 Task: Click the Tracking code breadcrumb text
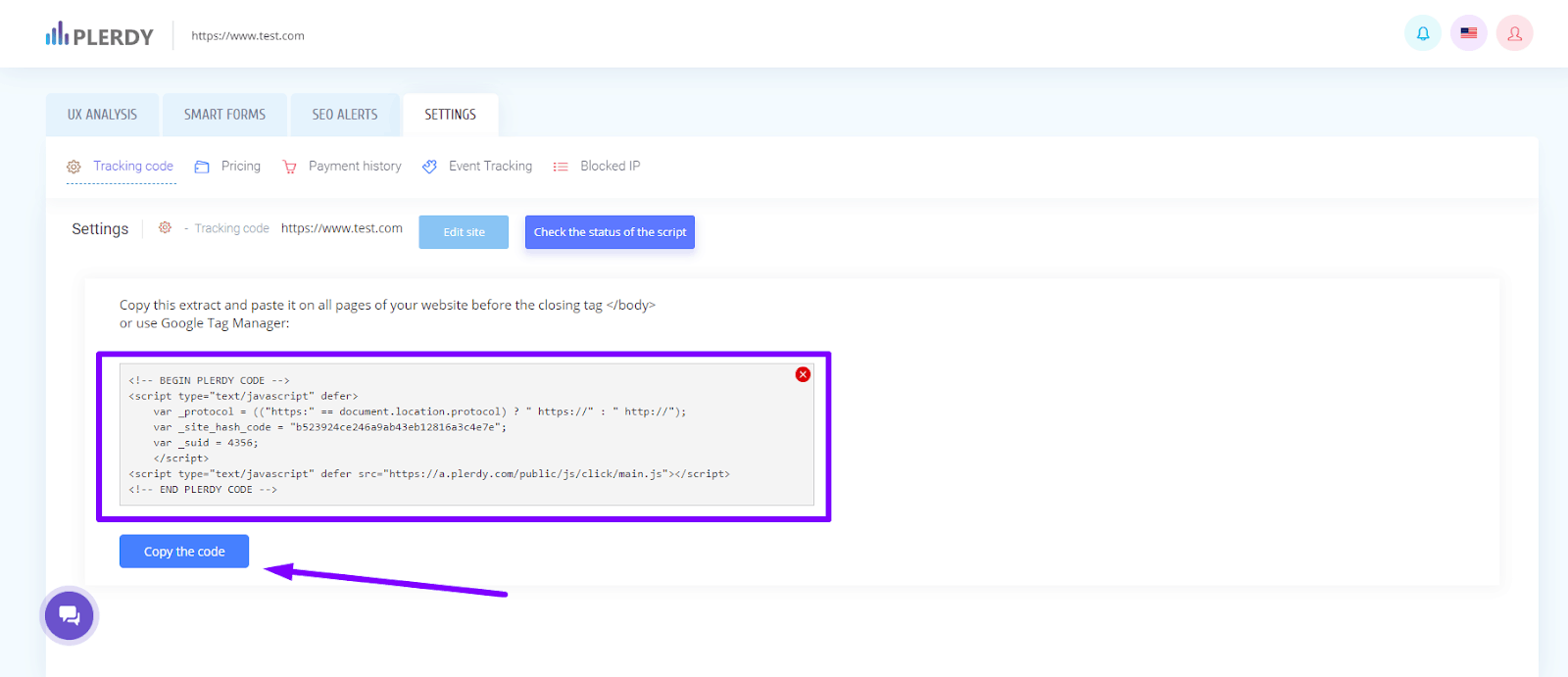click(x=231, y=228)
